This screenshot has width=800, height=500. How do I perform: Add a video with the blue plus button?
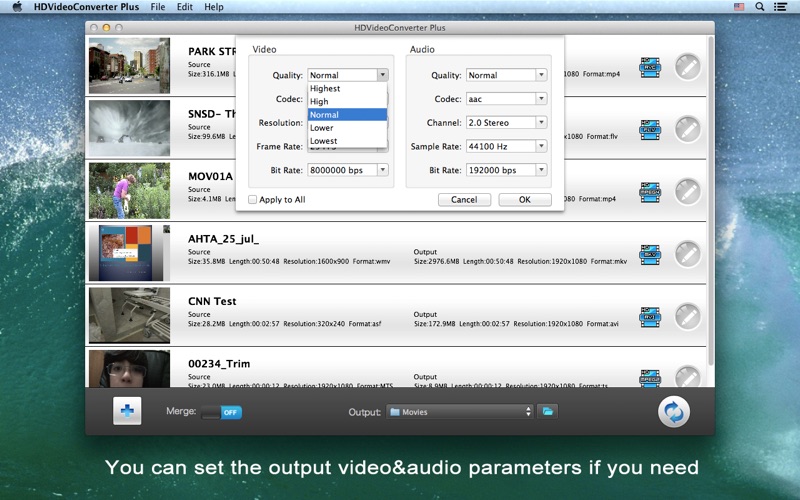127,411
